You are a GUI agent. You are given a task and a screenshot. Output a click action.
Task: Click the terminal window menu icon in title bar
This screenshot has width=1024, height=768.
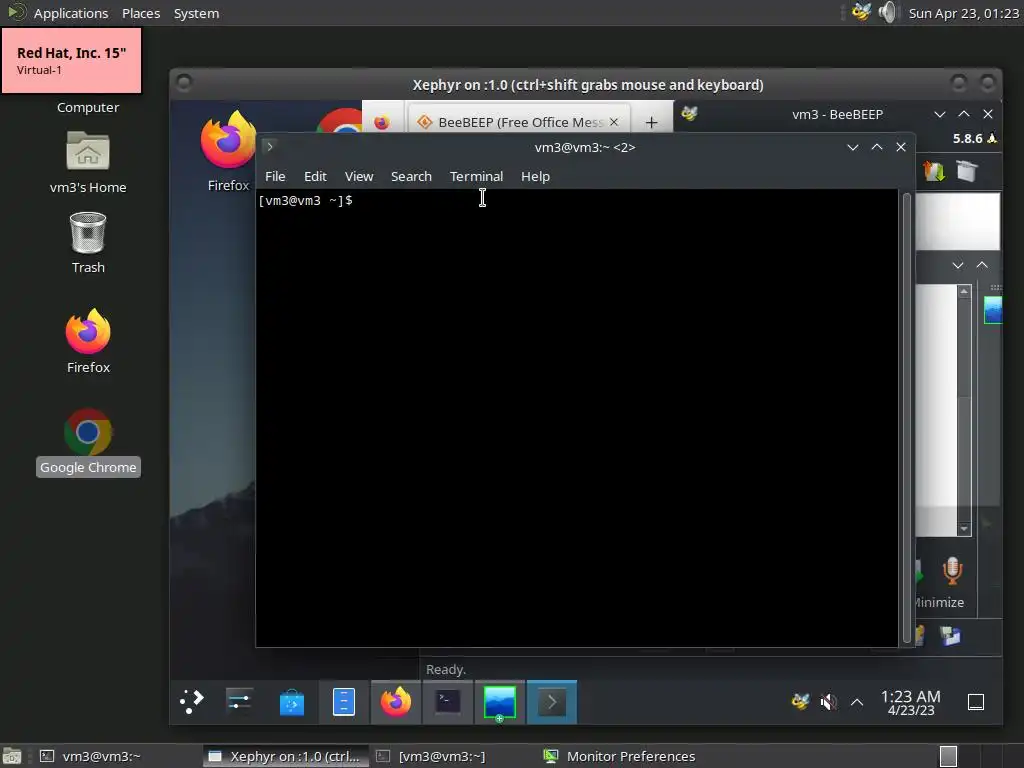click(x=270, y=146)
